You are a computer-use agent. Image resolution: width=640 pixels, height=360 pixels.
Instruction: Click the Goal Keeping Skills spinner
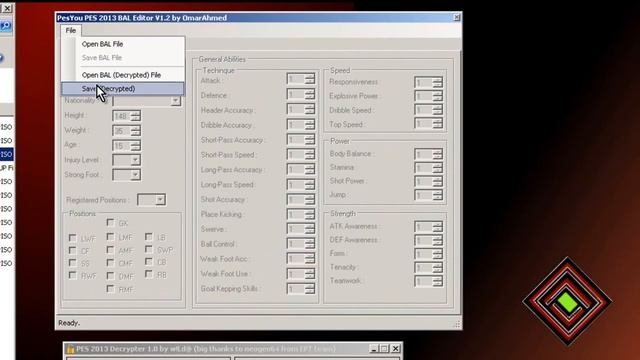coord(310,289)
